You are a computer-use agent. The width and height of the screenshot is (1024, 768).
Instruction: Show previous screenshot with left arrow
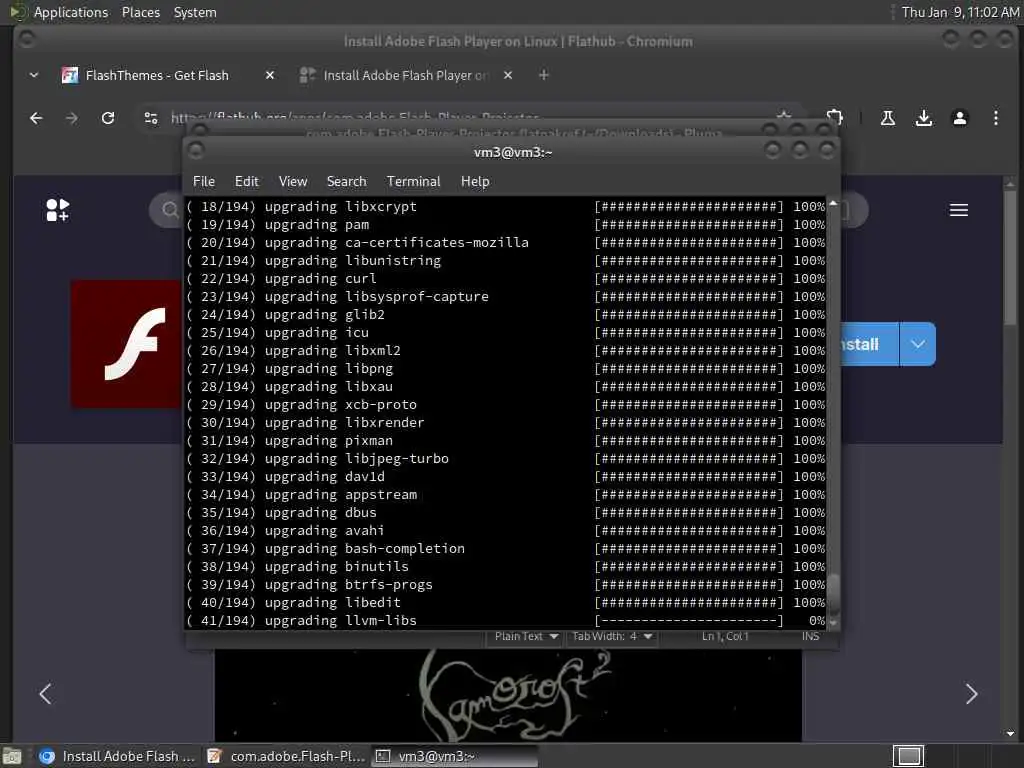45,694
